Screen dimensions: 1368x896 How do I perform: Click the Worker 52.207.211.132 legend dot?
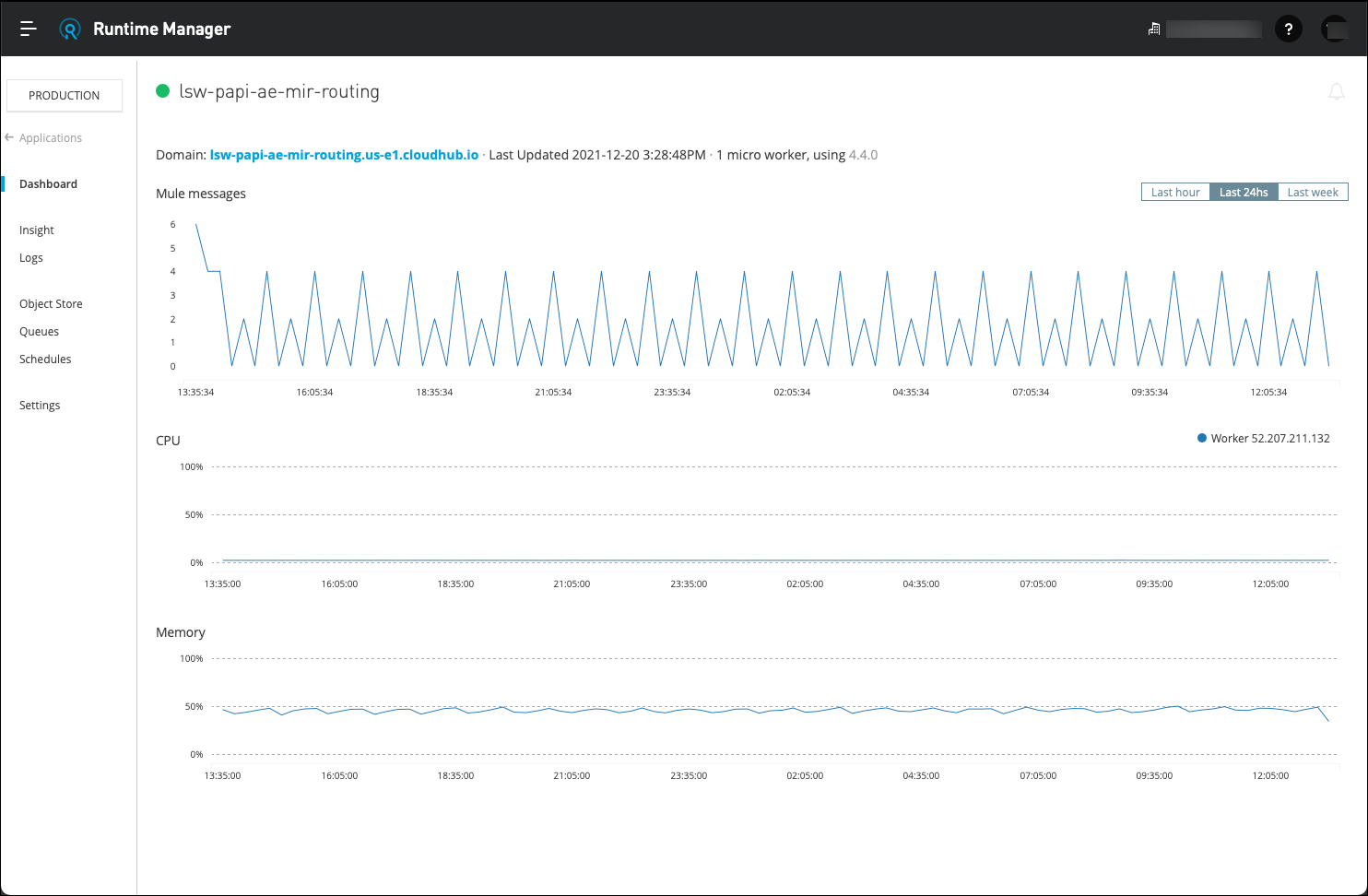[1202, 438]
